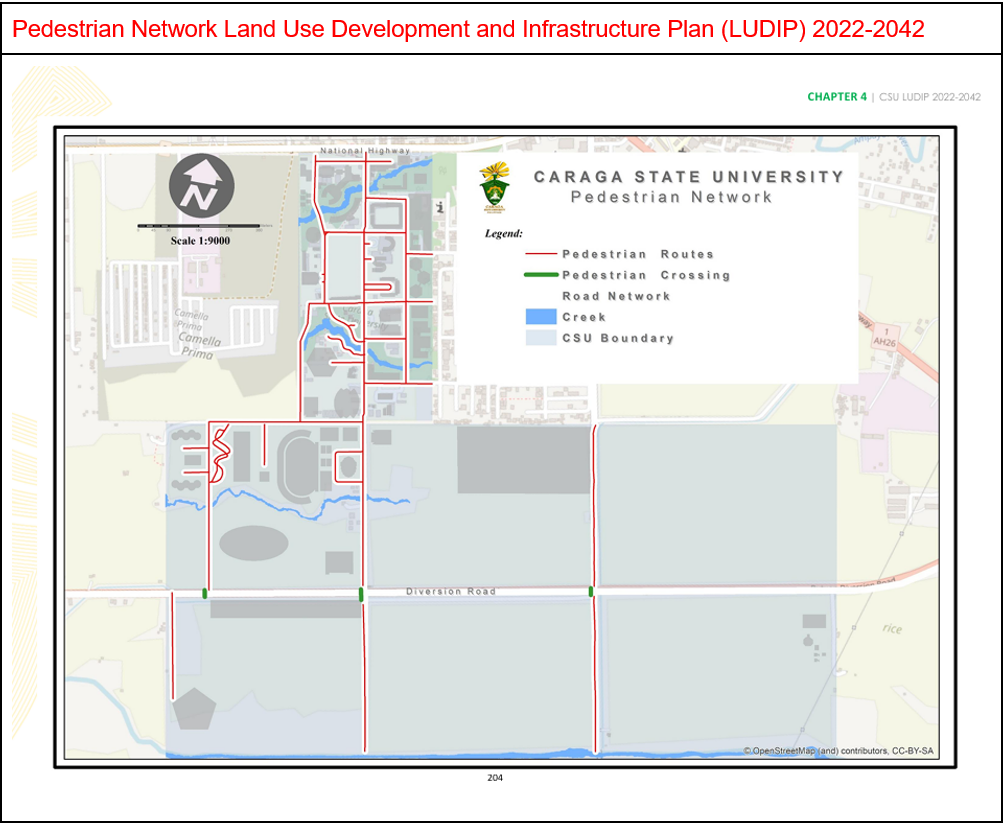Screen dimensions: 1005x826
Task: Click the north arrow compass icon
Action: pyautogui.click(x=201, y=186)
